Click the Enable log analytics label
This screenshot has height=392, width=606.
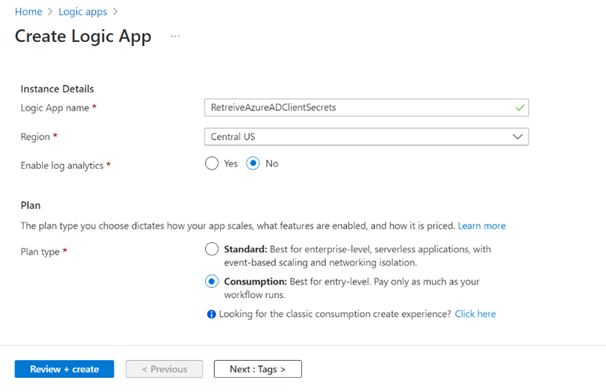click(x=62, y=165)
